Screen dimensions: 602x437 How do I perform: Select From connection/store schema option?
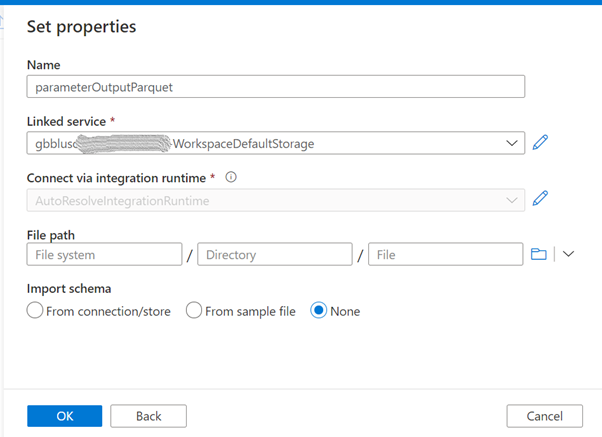pos(36,311)
